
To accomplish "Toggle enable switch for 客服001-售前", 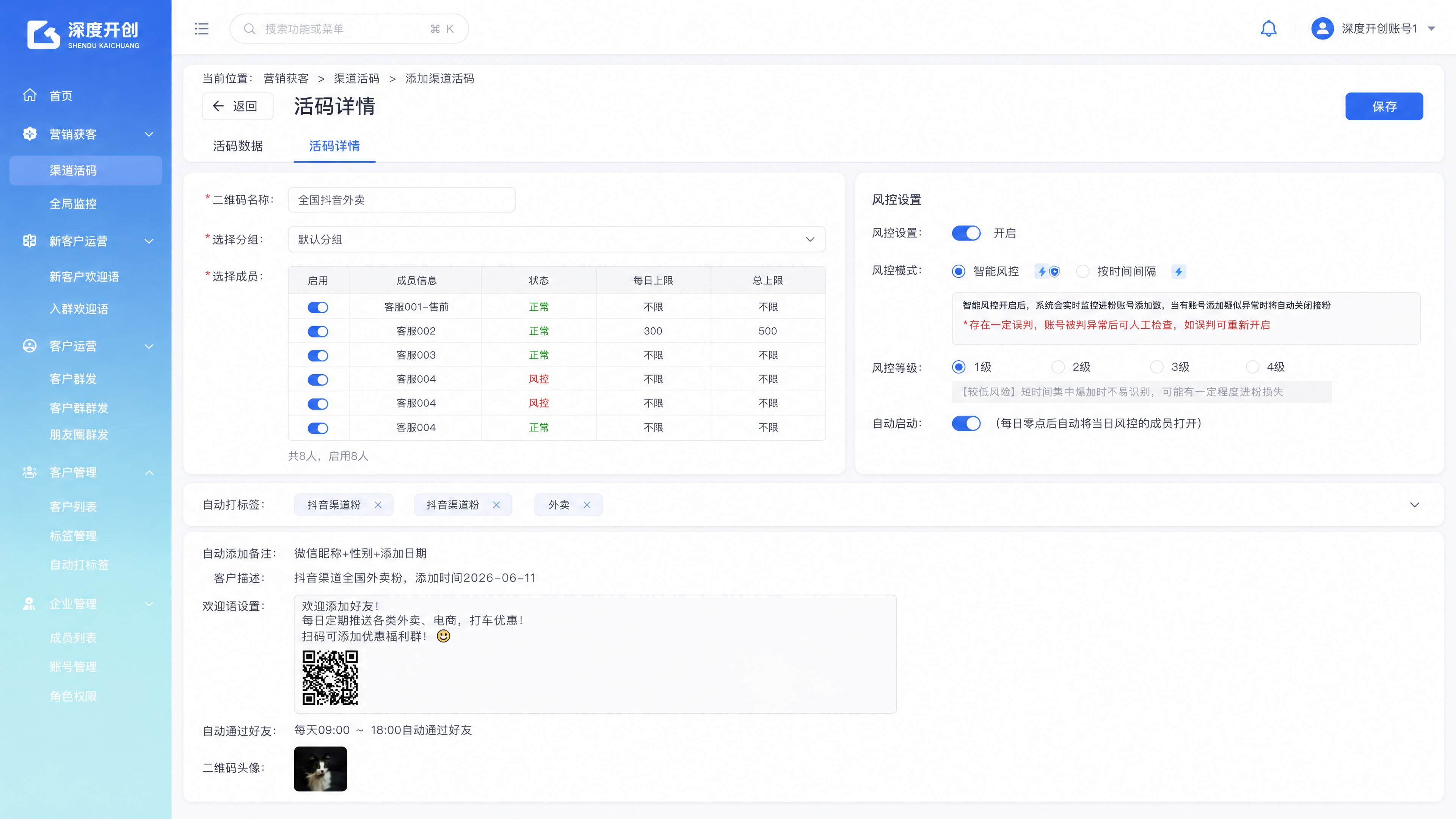I will pos(318,308).
